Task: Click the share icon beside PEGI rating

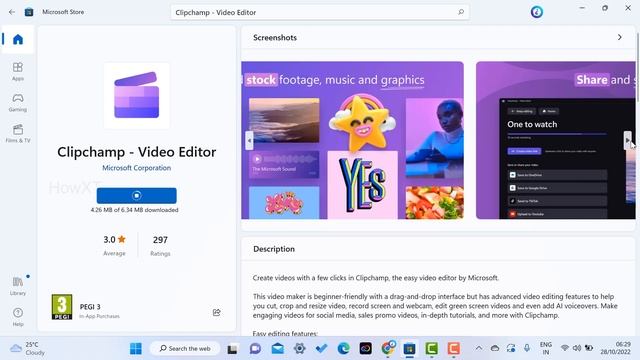Action: [216, 312]
